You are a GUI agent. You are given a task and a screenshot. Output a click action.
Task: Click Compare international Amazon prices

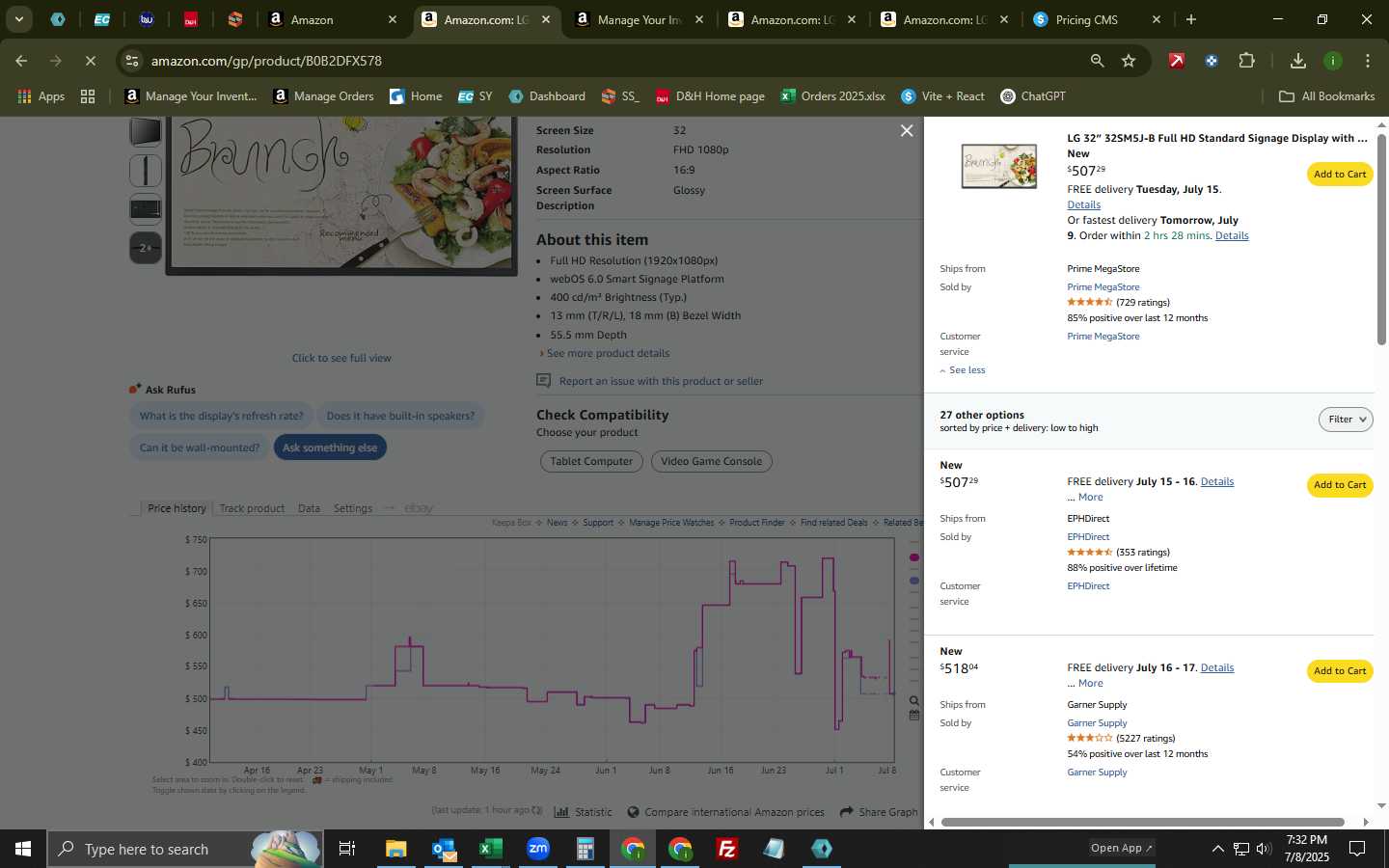[725, 812]
